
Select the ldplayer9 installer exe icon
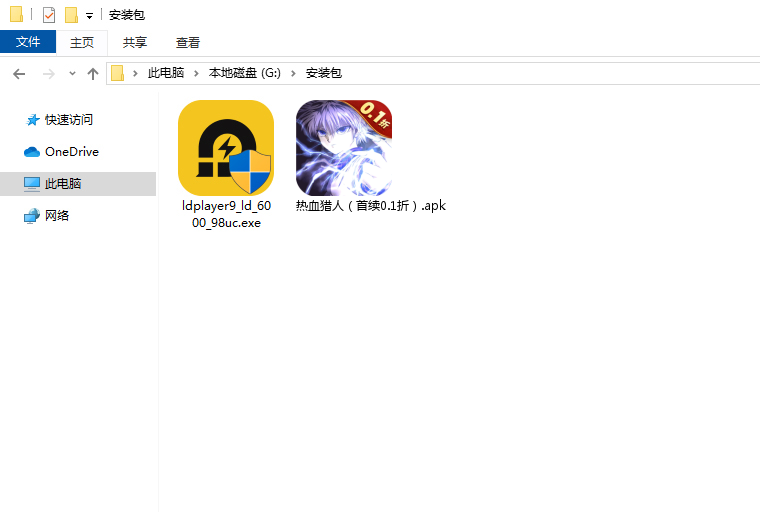[225, 148]
